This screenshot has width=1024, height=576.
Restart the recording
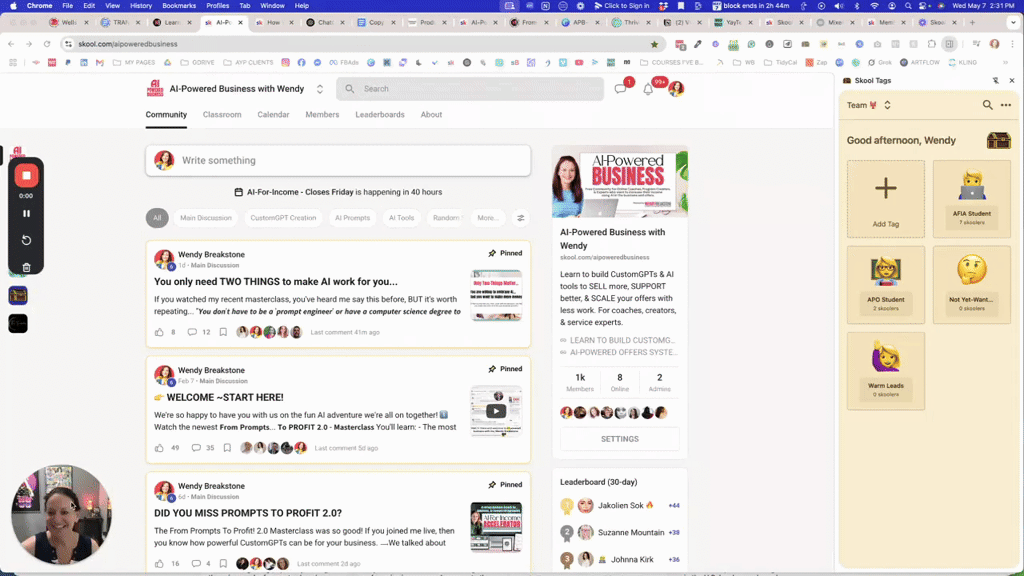tap(26, 240)
